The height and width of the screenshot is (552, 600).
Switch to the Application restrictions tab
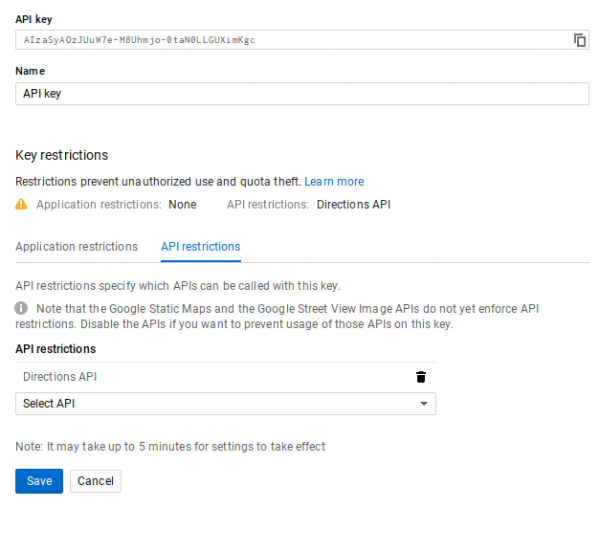[x=77, y=247]
